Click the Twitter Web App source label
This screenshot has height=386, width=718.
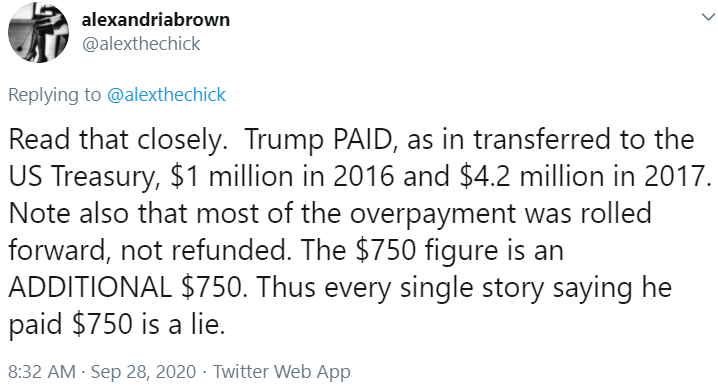[x=282, y=371]
